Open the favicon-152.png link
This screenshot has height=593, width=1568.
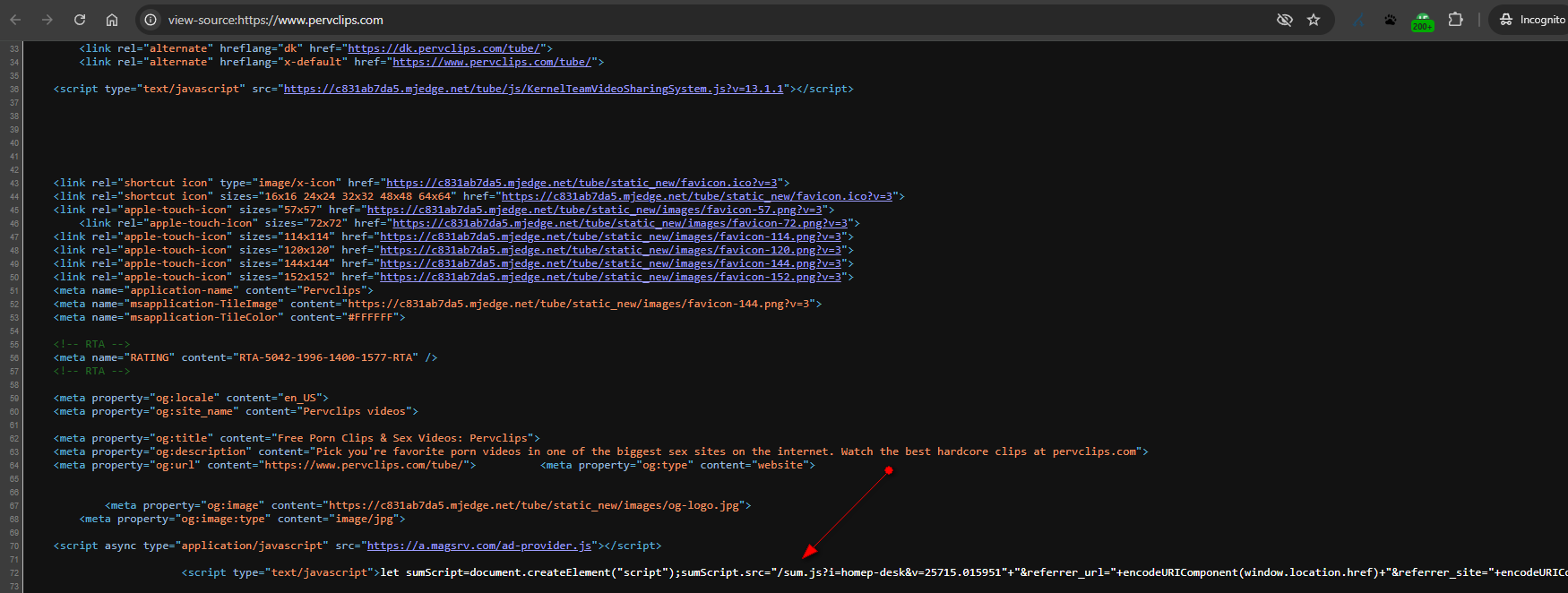point(610,277)
